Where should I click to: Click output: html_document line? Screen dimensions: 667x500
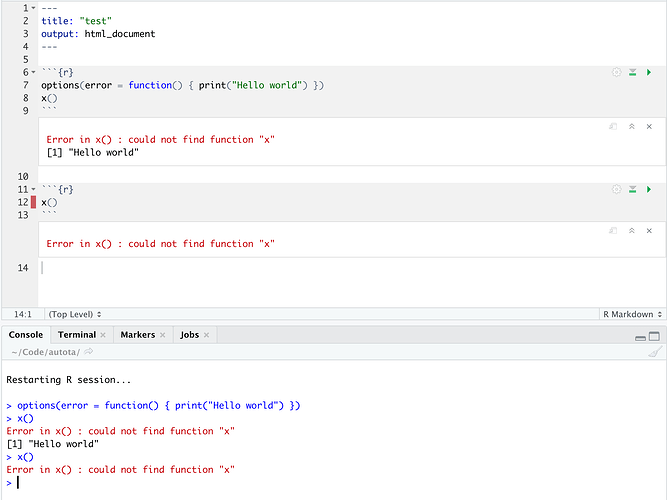98,34
